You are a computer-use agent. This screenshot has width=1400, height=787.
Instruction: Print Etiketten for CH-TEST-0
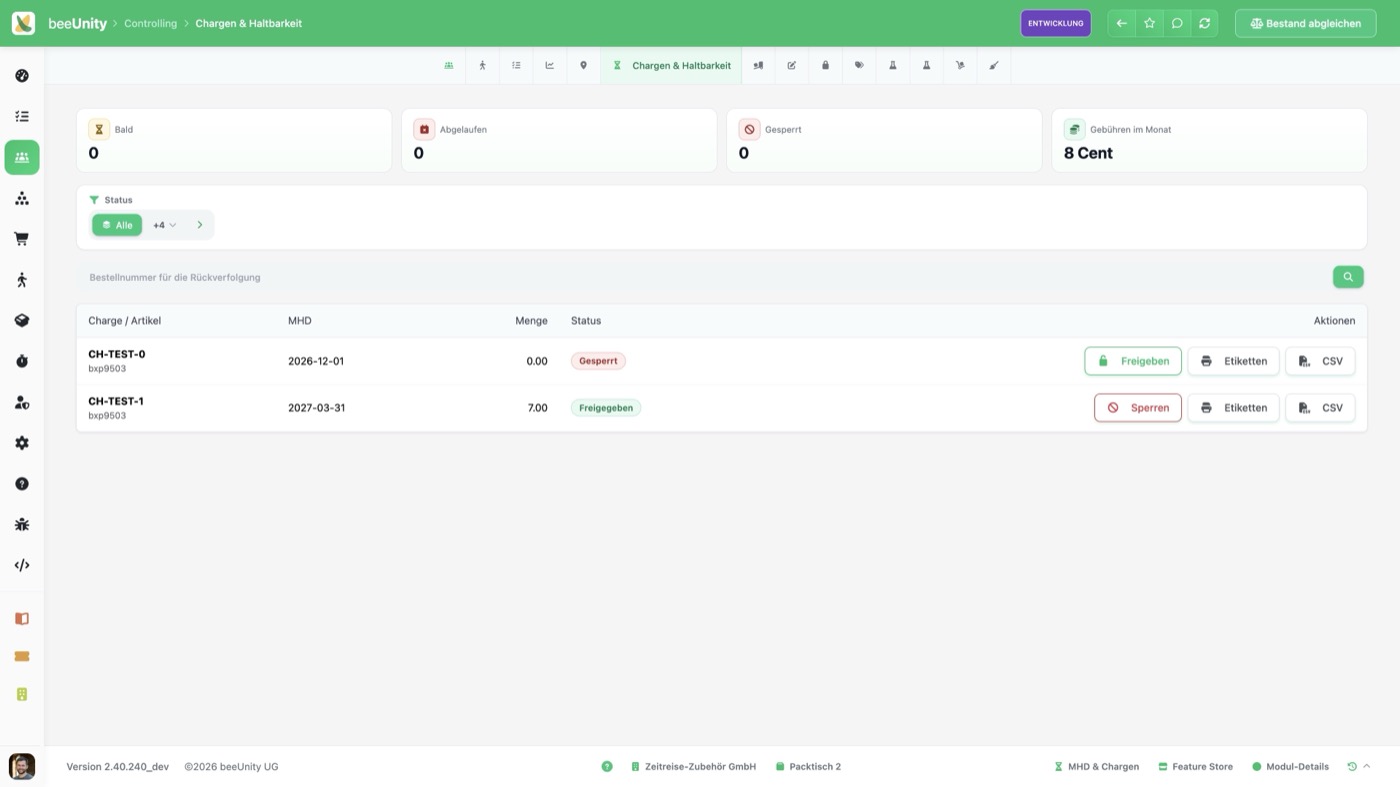1233,361
